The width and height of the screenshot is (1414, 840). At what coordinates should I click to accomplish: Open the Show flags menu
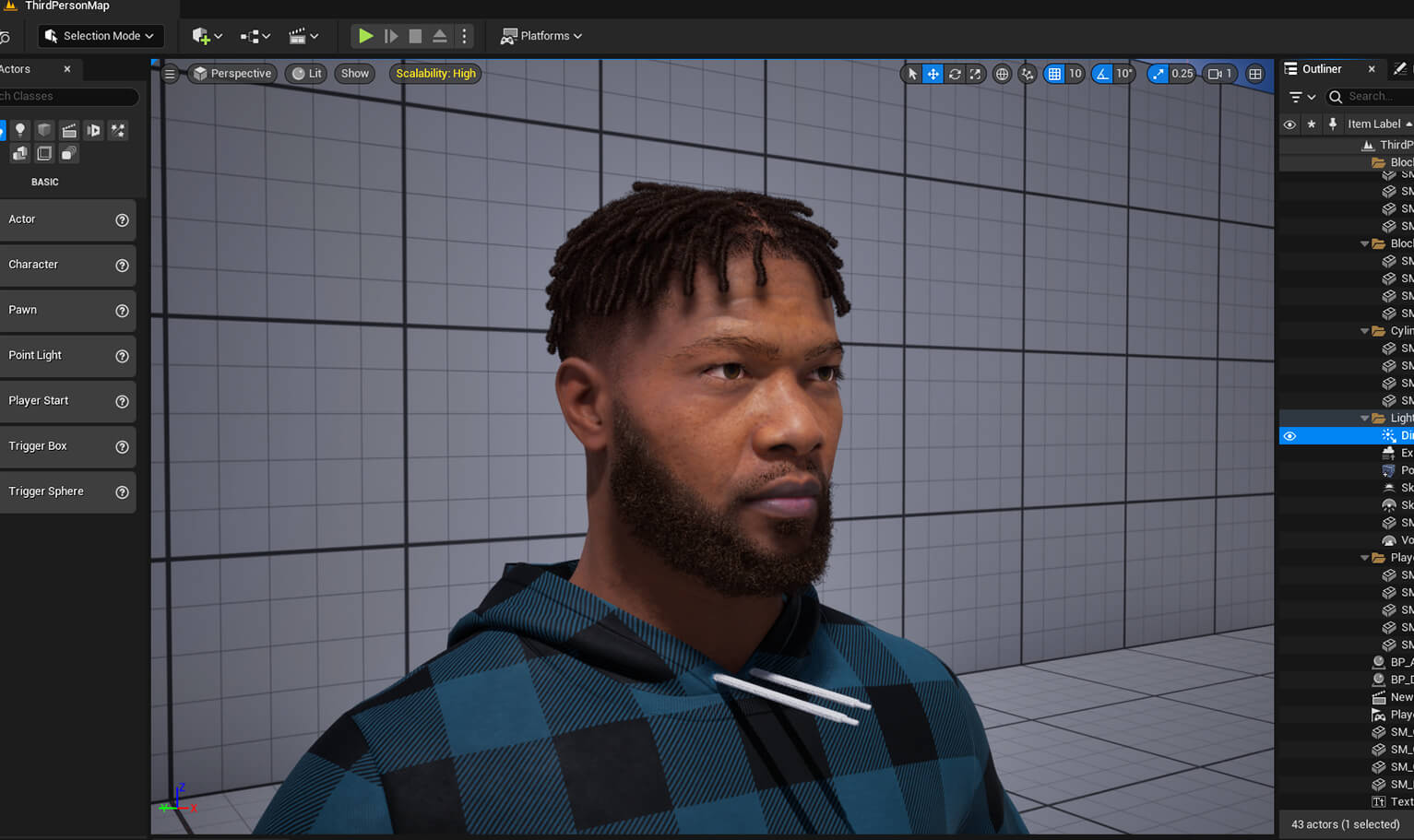(x=354, y=74)
